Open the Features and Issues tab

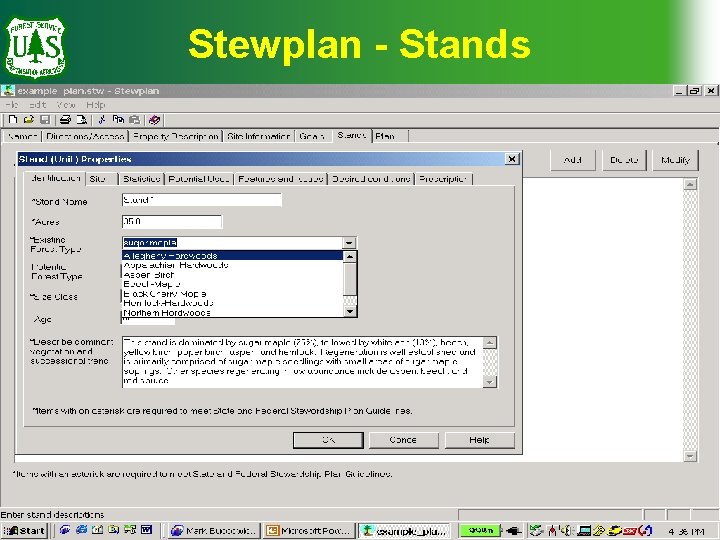281,179
